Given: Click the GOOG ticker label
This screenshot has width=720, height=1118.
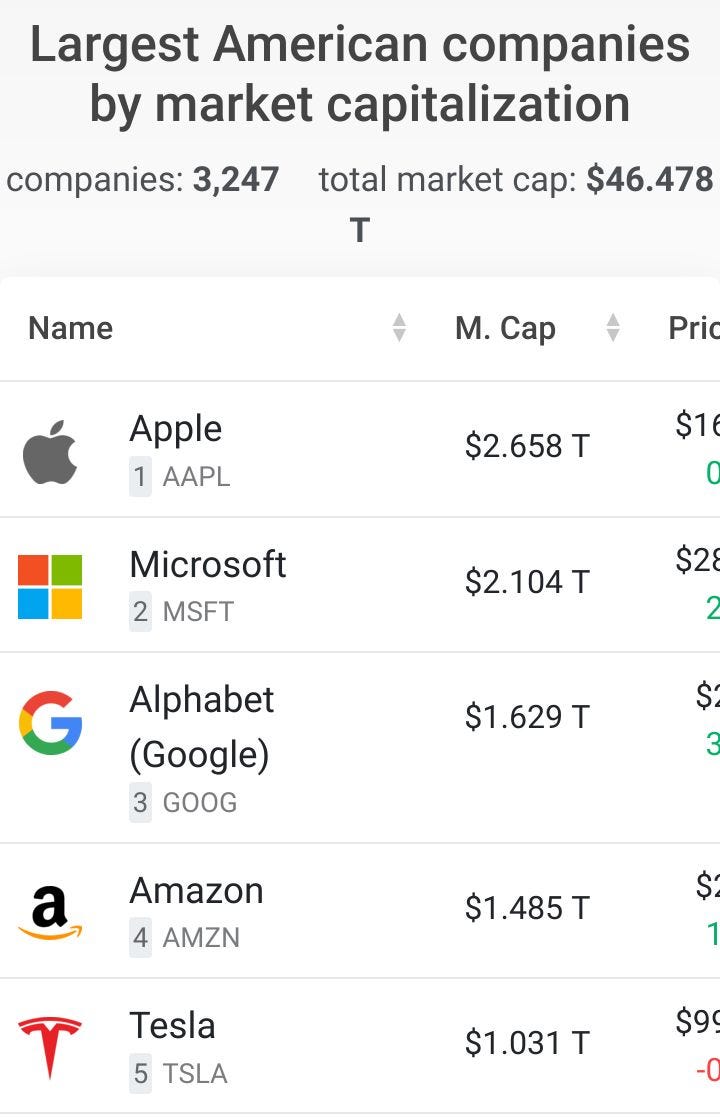Looking at the screenshot, I should pos(200,802).
